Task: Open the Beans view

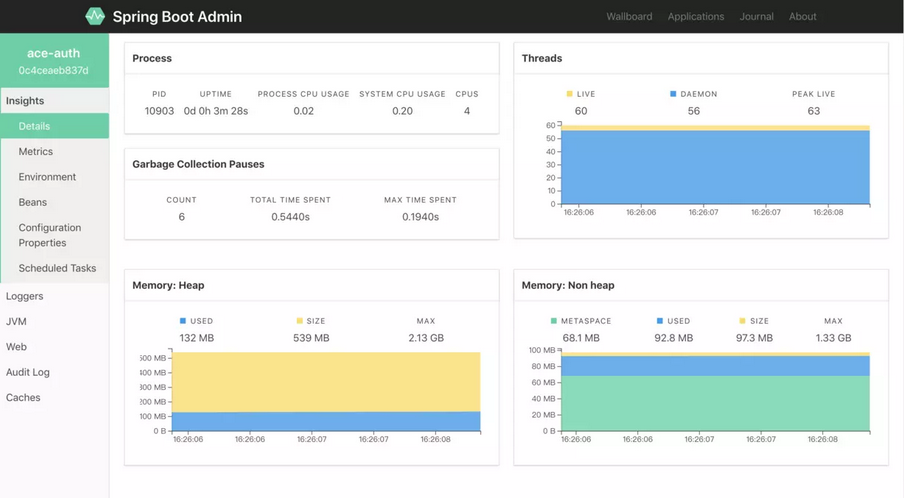Action: (54, 202)
